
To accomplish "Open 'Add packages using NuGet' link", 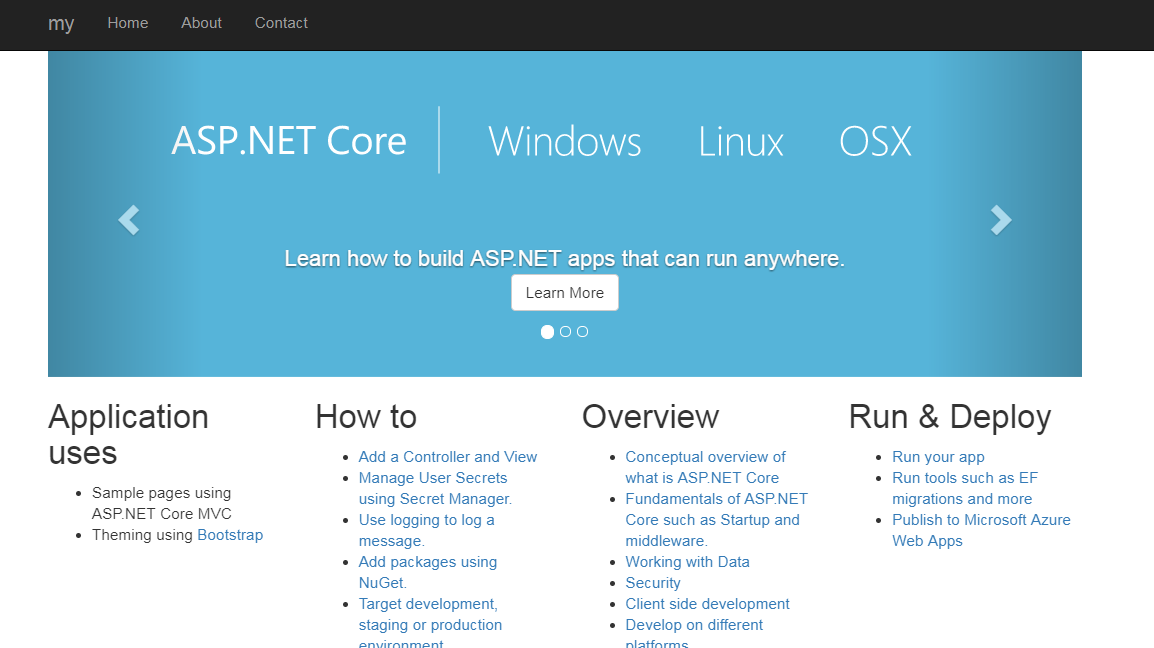I will [x=428, y=572].
